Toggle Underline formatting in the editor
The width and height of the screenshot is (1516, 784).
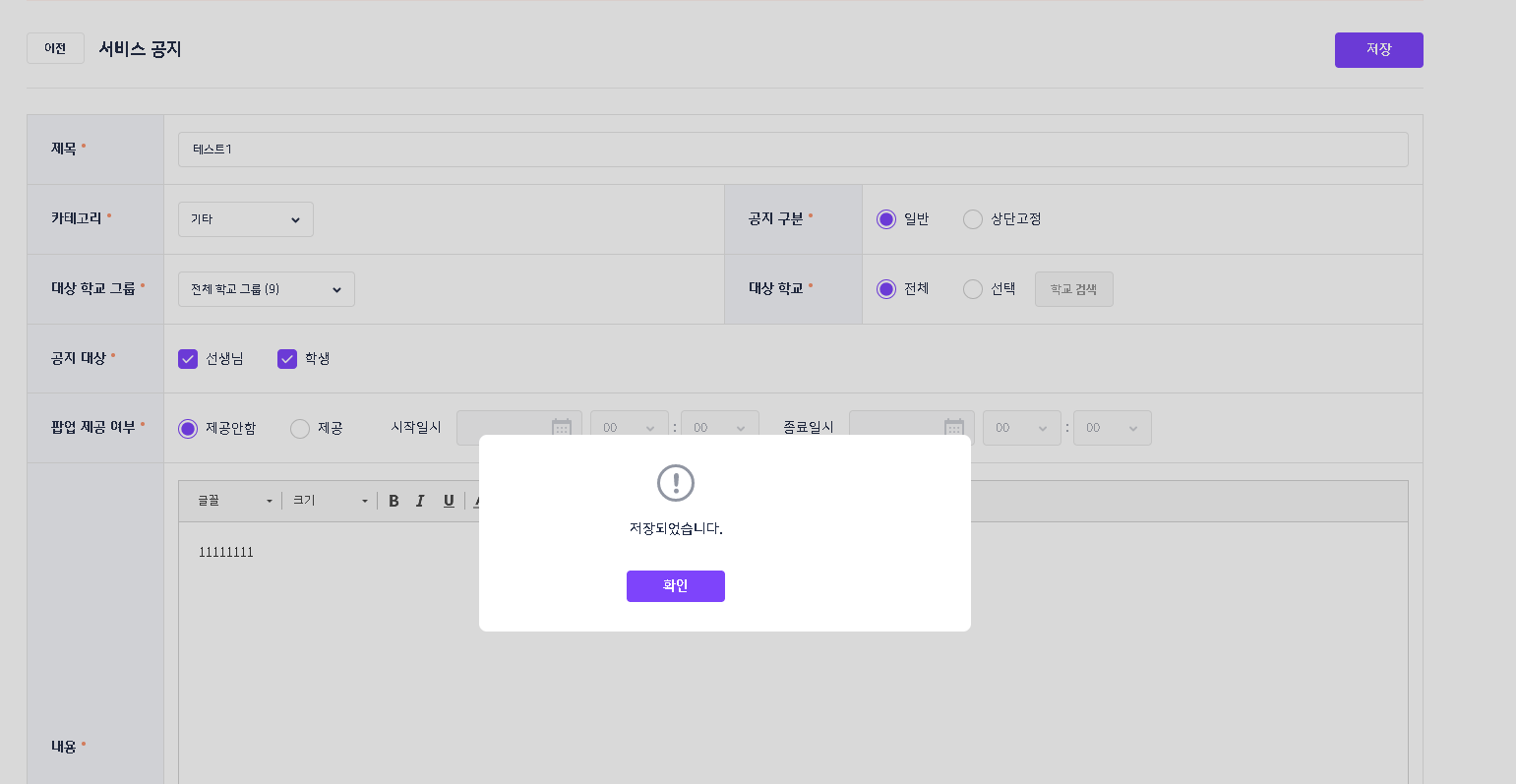449,501
